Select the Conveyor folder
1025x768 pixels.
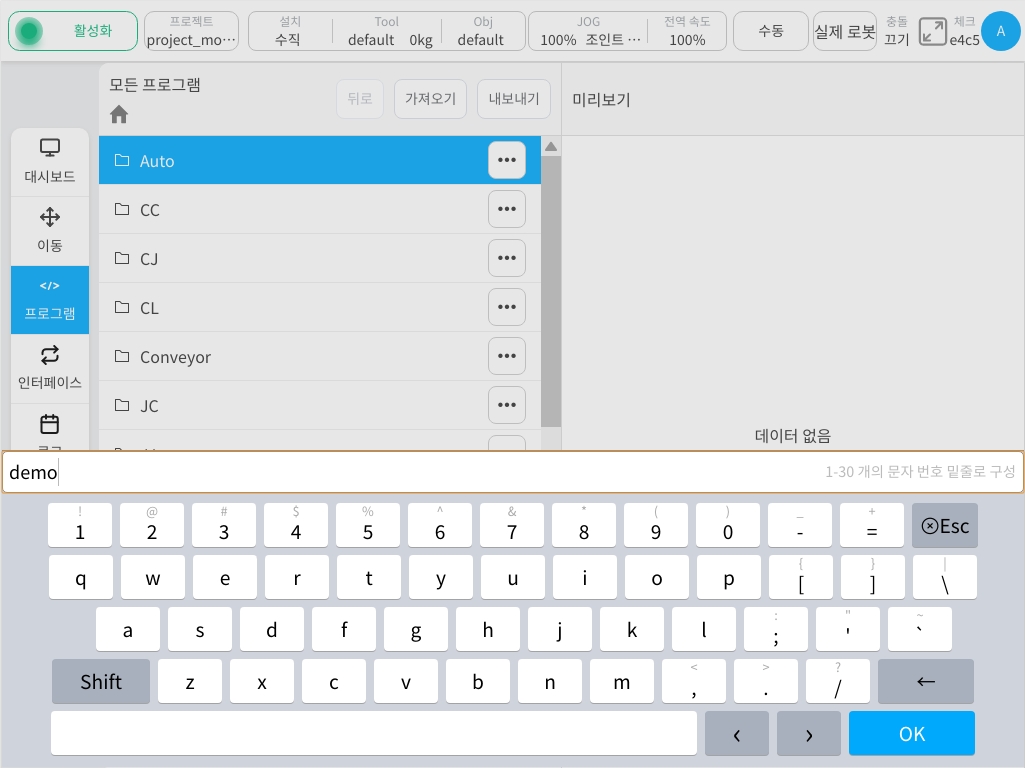point(320,356)
